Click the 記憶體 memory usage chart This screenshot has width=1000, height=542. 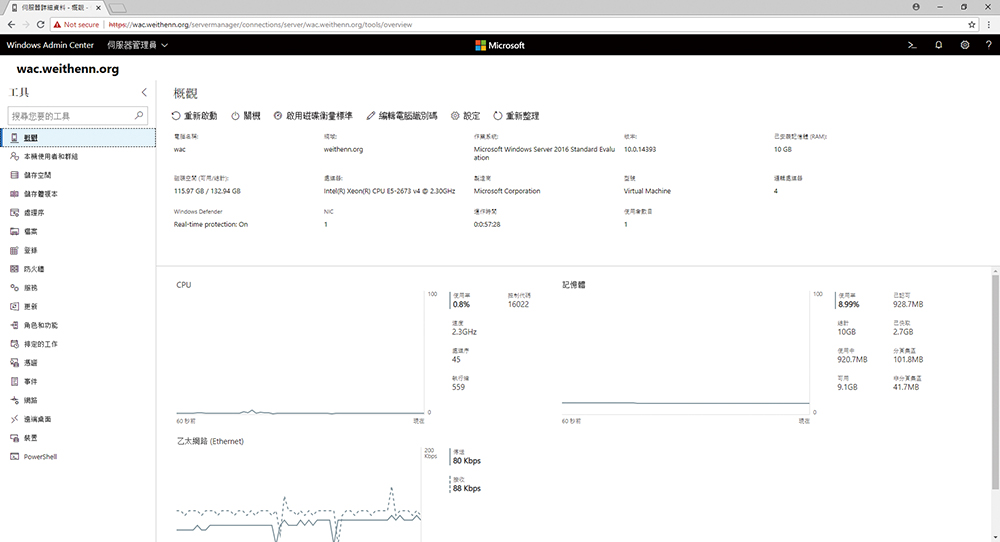[686, 354]
